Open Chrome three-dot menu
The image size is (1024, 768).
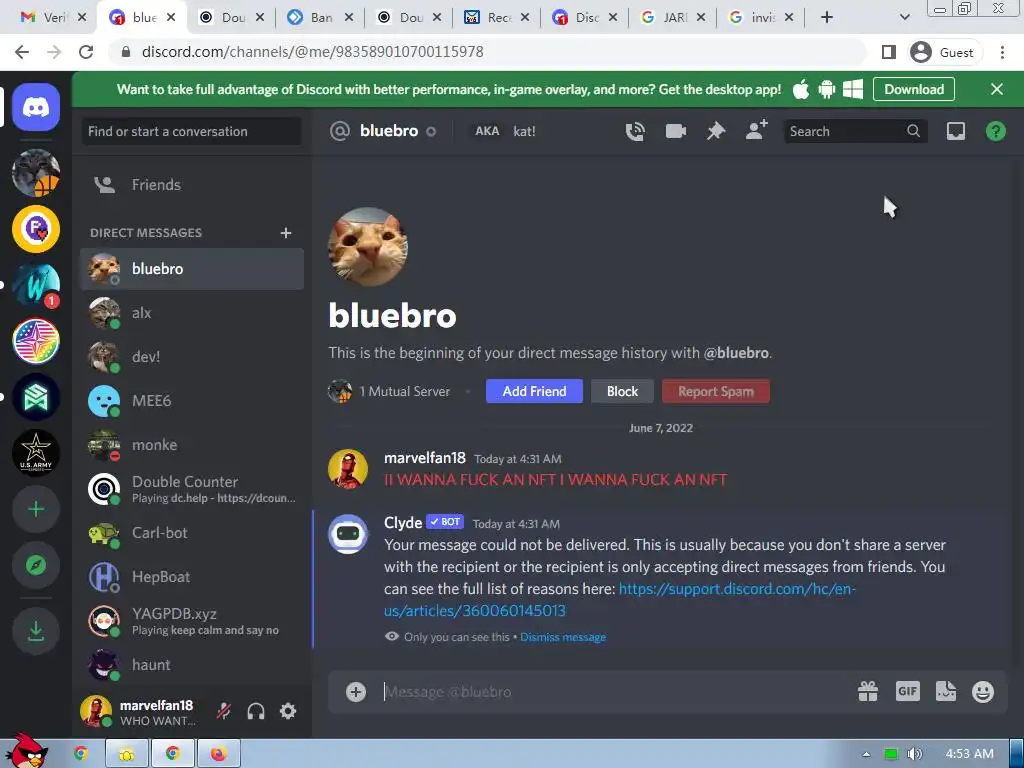click(1002, 52)
